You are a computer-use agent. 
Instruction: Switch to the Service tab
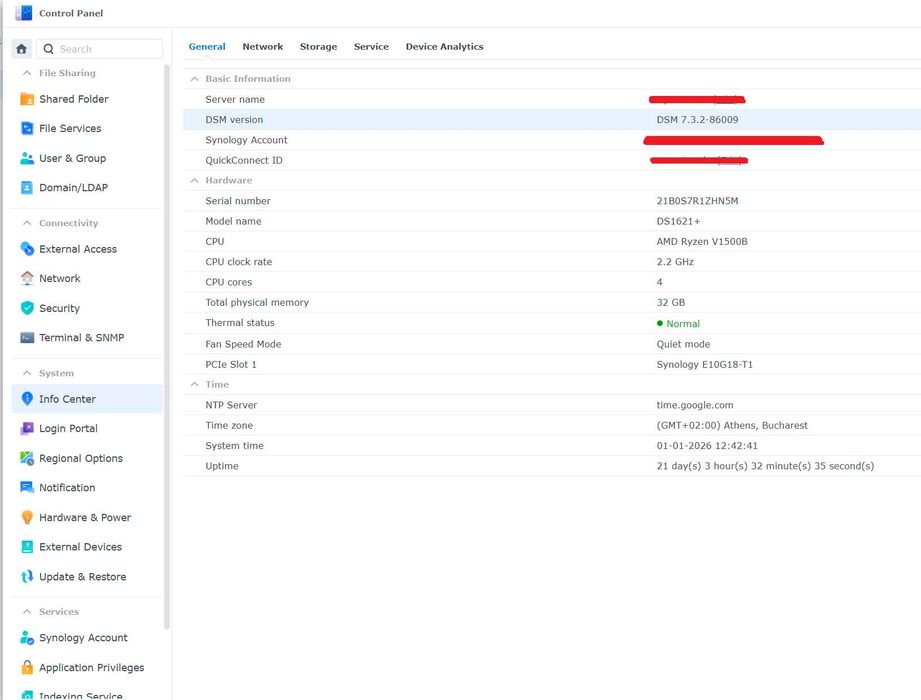tap(371, 46)
